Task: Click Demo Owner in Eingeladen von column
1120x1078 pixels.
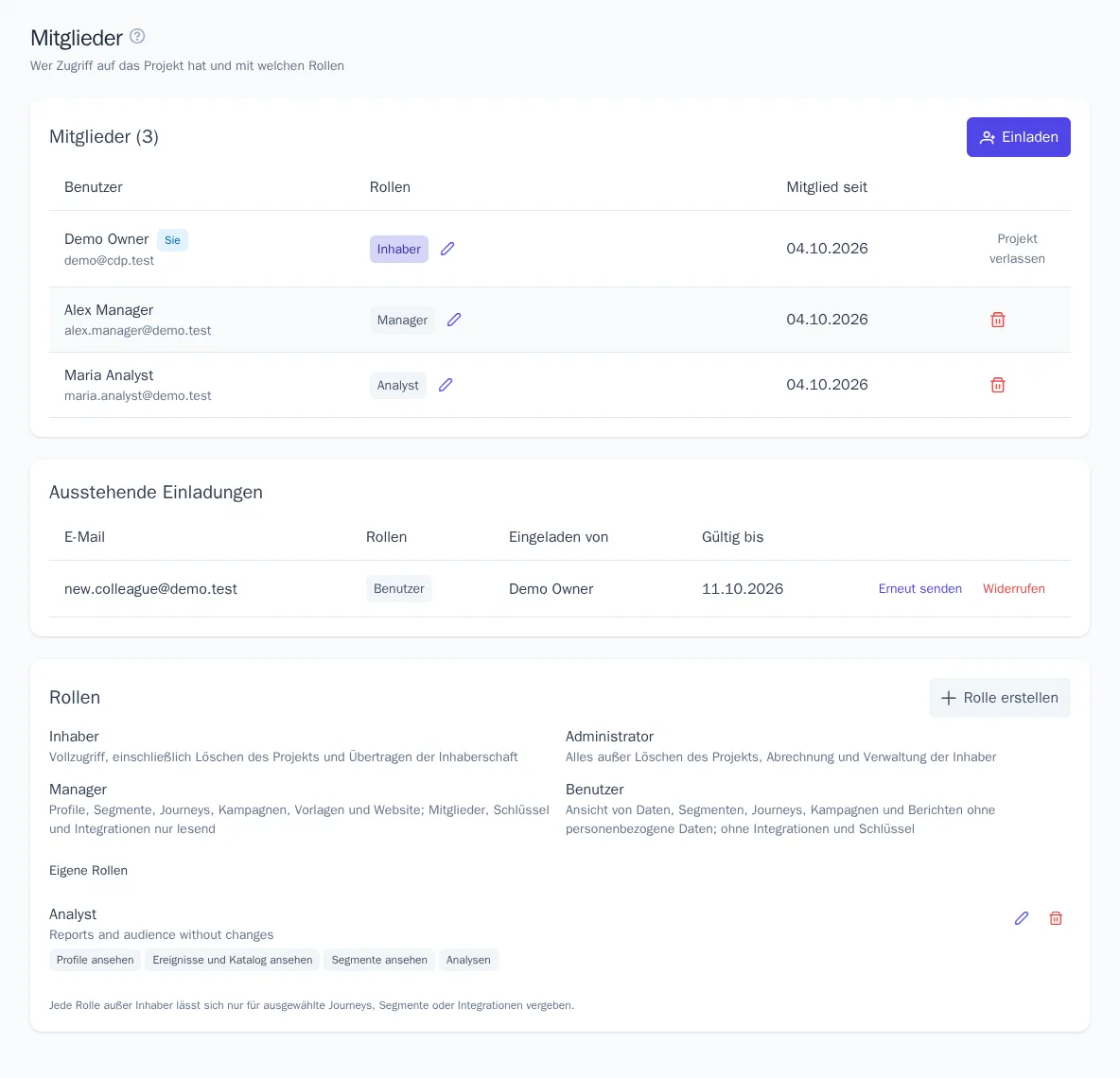Action: pyautogui.click(x=551, y=589)
